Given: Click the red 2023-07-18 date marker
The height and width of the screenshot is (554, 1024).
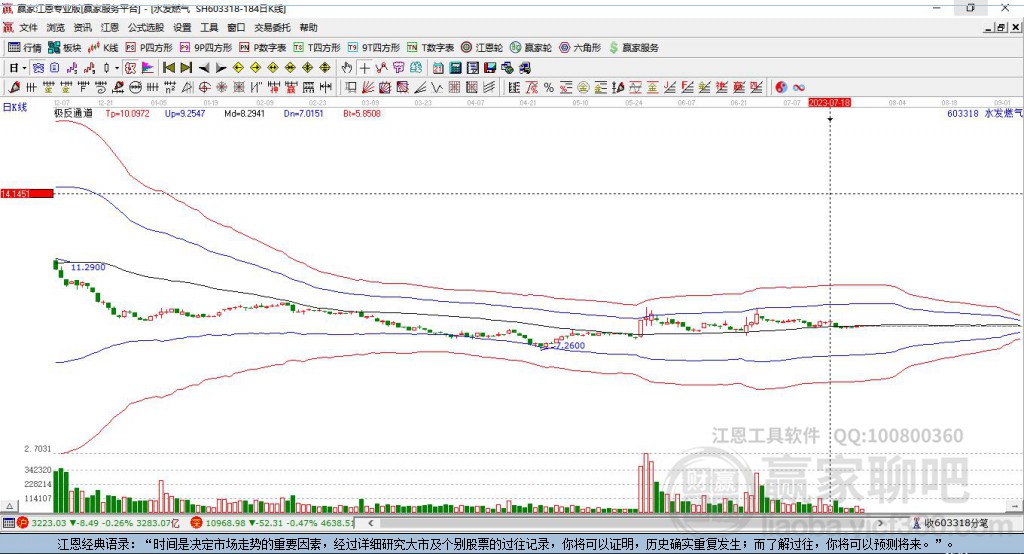Looking at the screenshot, I should (829, 103).
